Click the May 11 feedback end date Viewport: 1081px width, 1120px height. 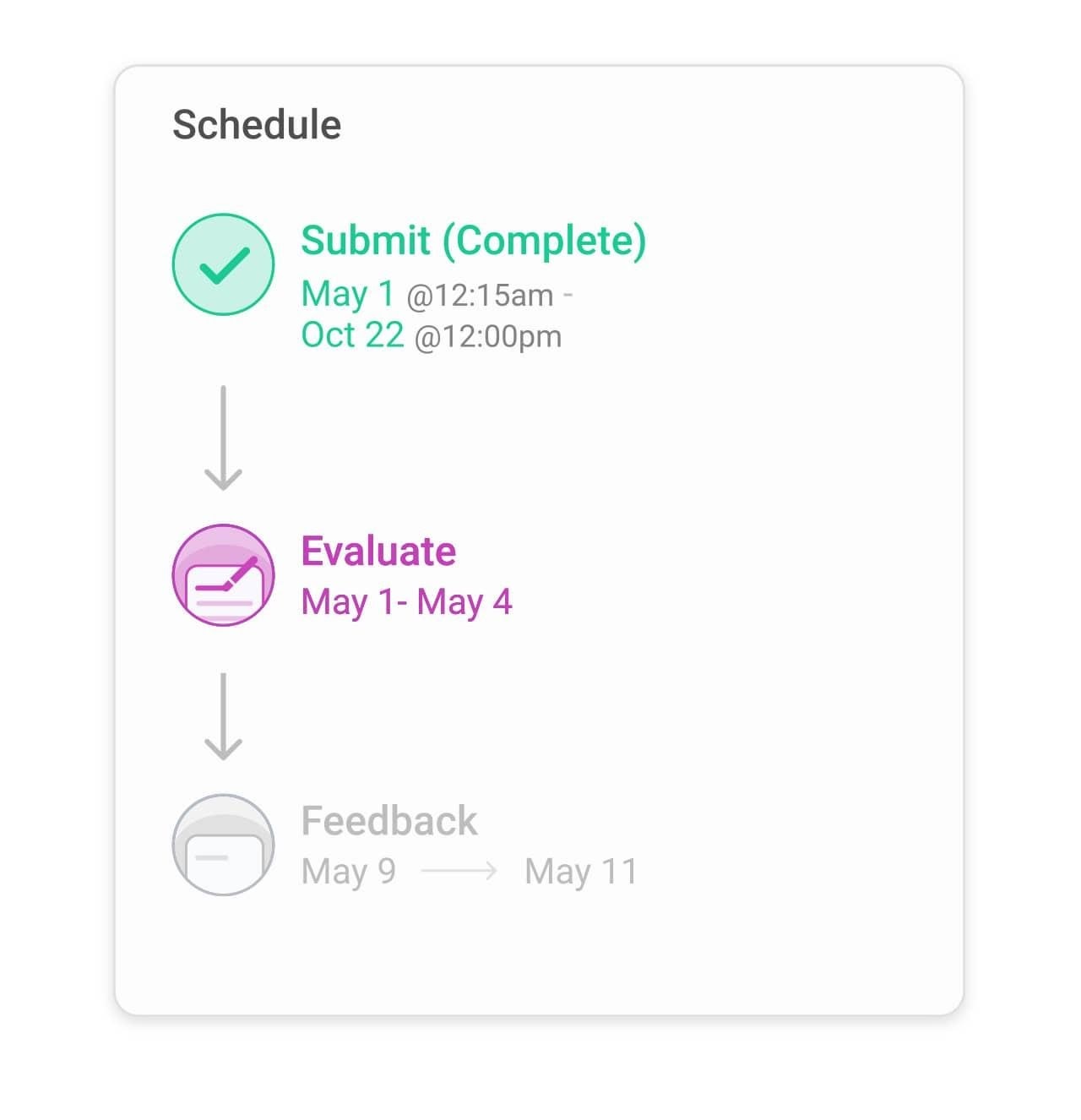[x=581, y=871]
